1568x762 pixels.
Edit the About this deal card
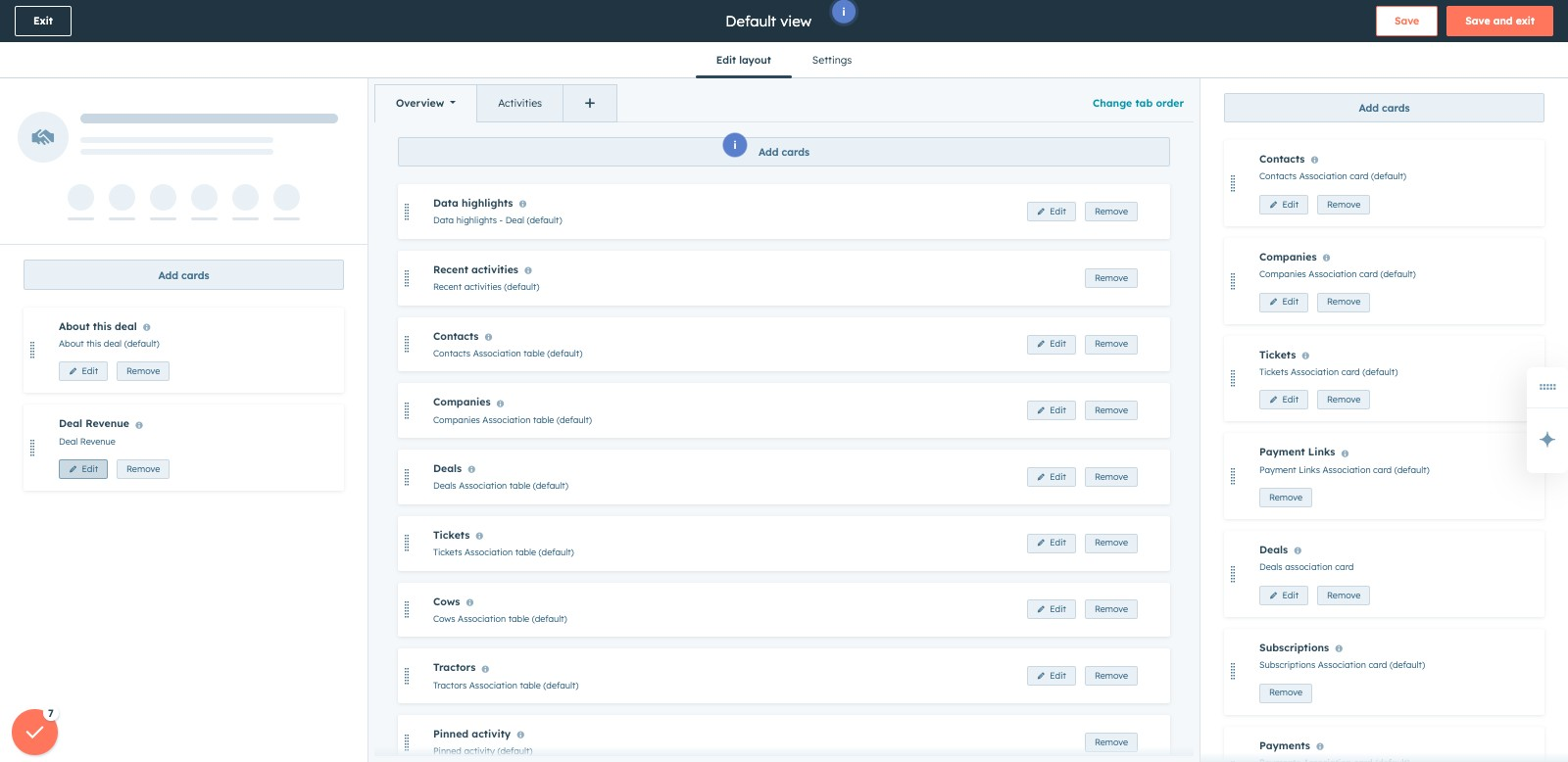(83, 371)
